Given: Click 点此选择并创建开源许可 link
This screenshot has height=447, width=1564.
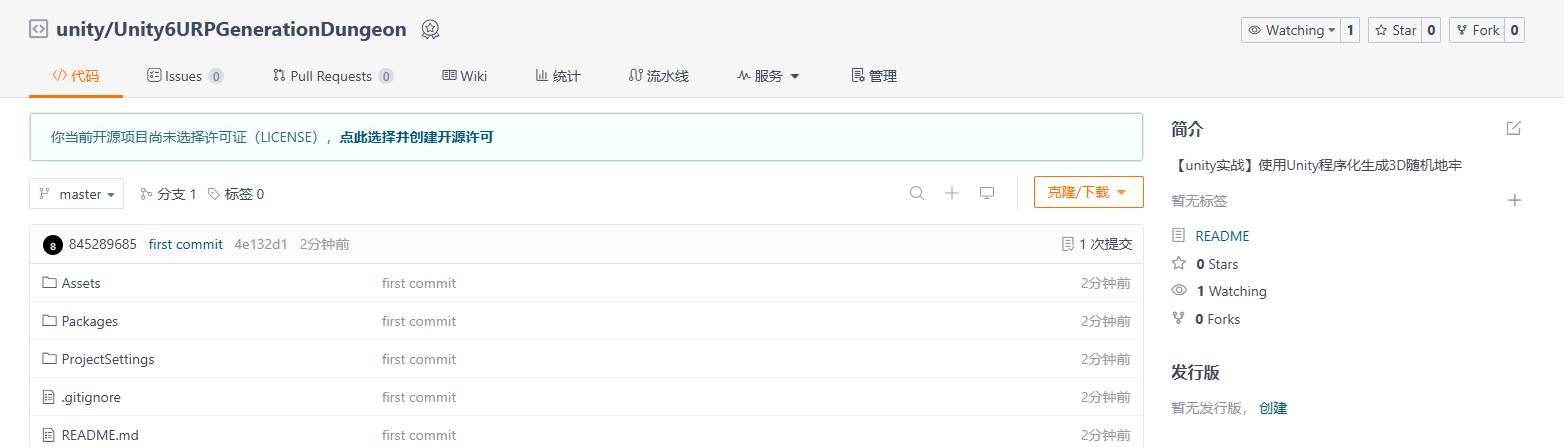Looking at the screenshot, I should click(416, 137).
